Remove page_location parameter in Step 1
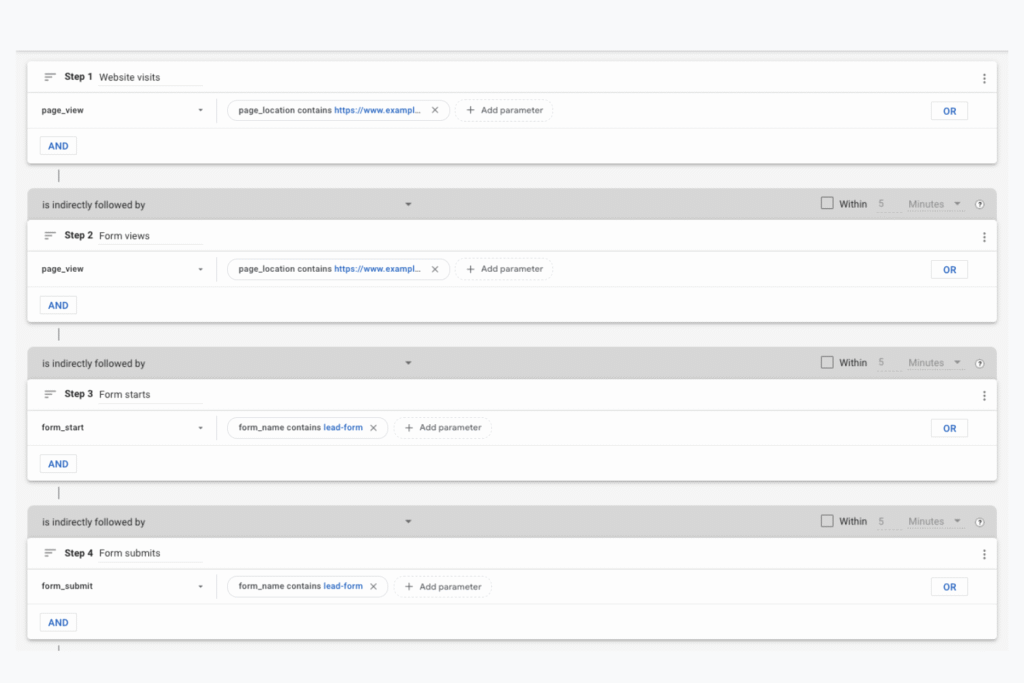1024x683 pixels. 435,110
